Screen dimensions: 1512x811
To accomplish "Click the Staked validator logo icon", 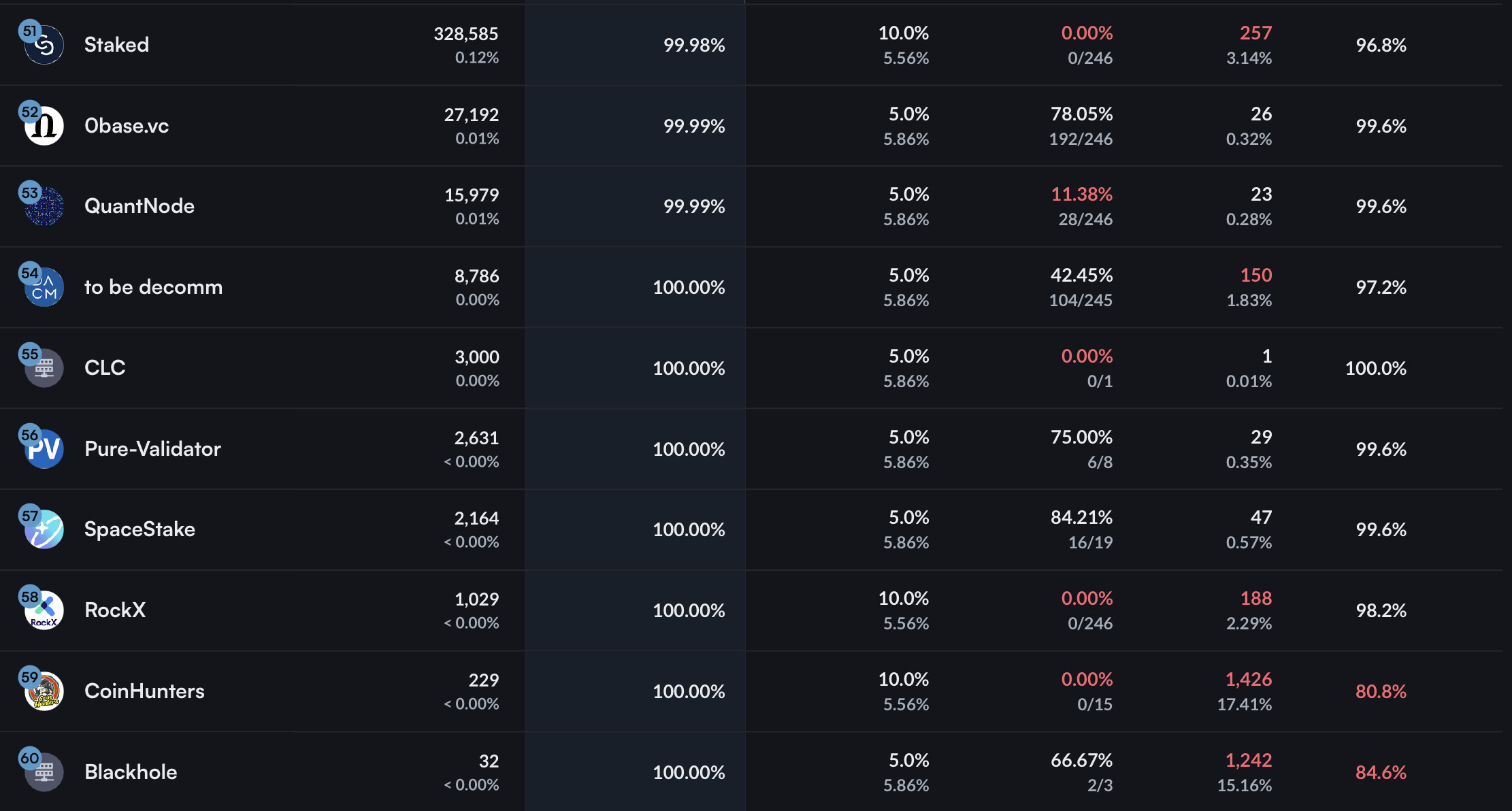I will 44,46.
